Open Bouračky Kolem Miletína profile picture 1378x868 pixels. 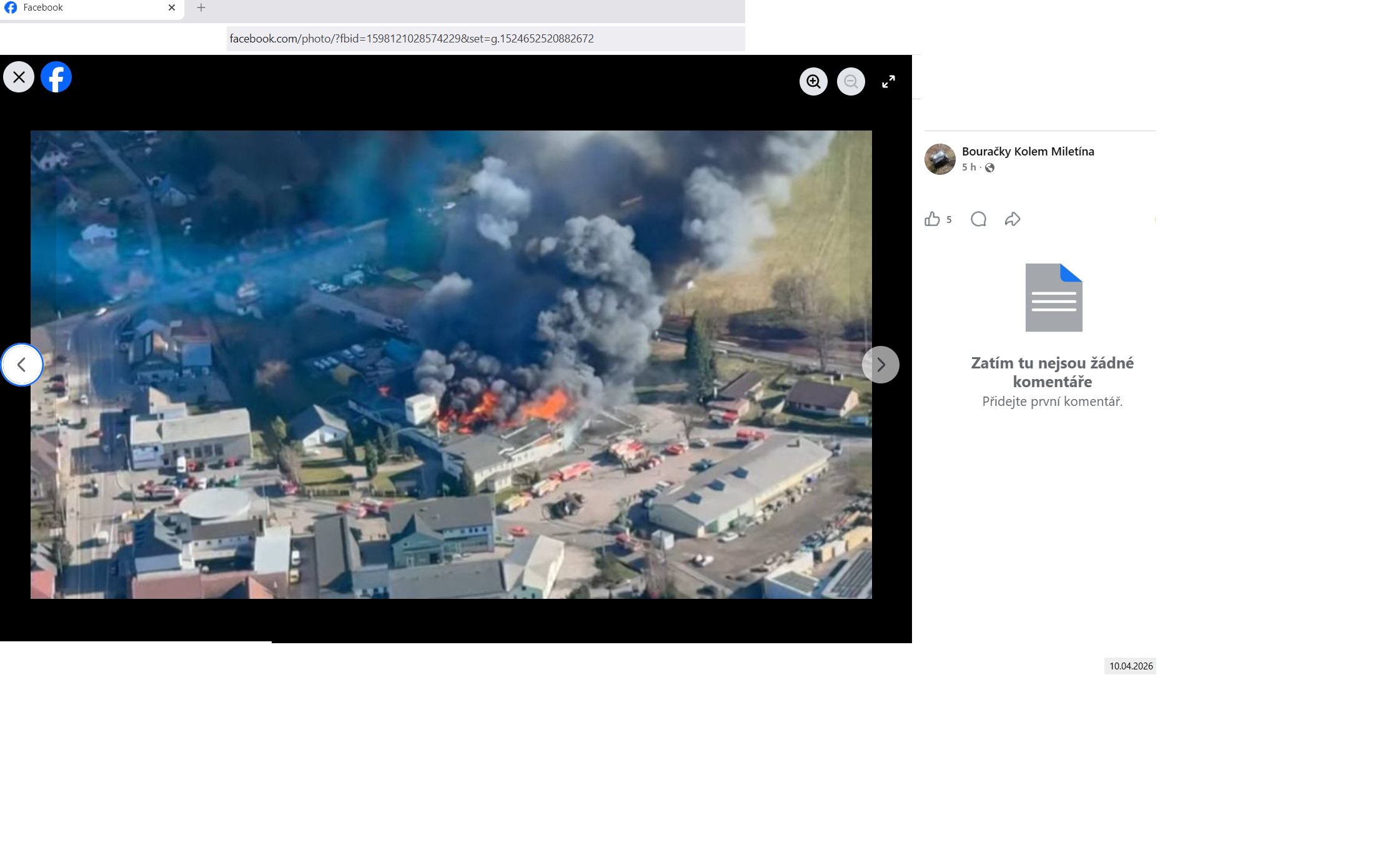point(940,159)
